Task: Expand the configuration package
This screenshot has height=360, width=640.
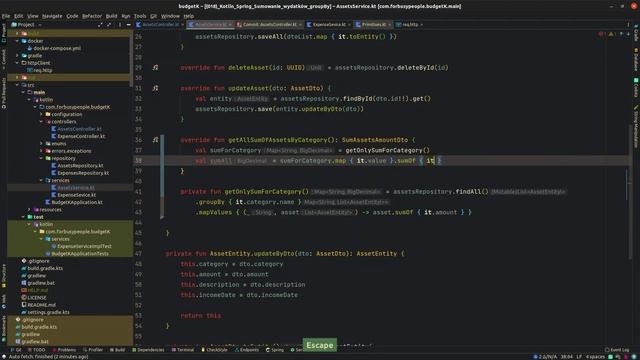Action: coord(41,114)
